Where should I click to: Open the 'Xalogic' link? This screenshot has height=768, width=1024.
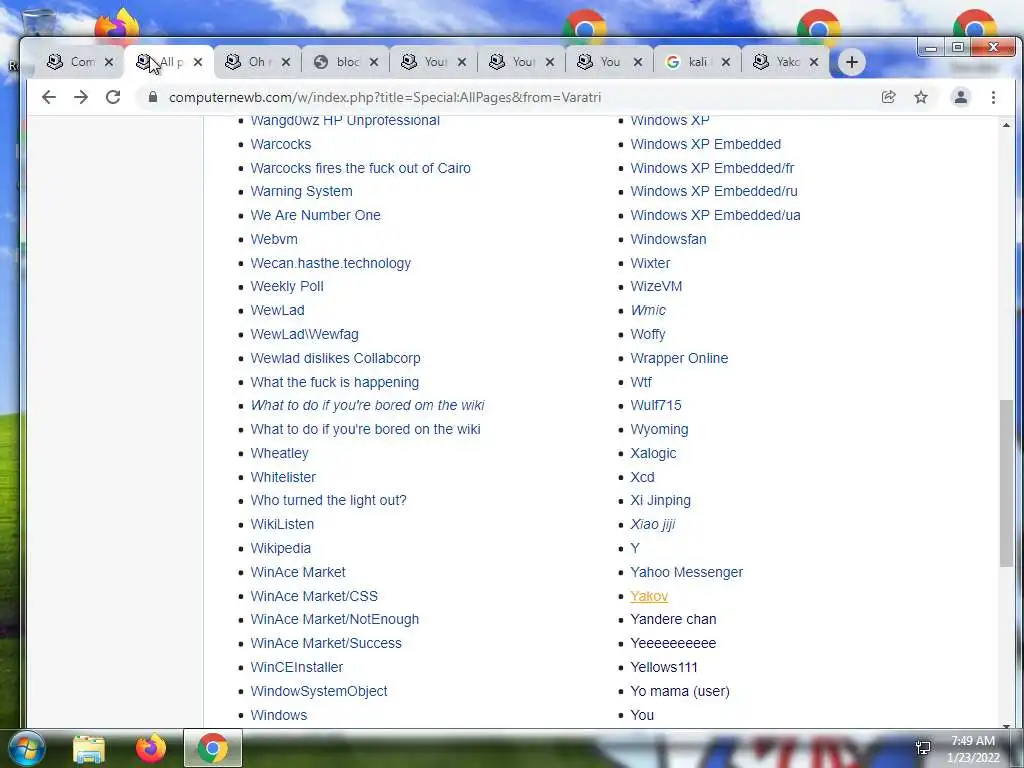pyautogui.click(x=653, y=453)
